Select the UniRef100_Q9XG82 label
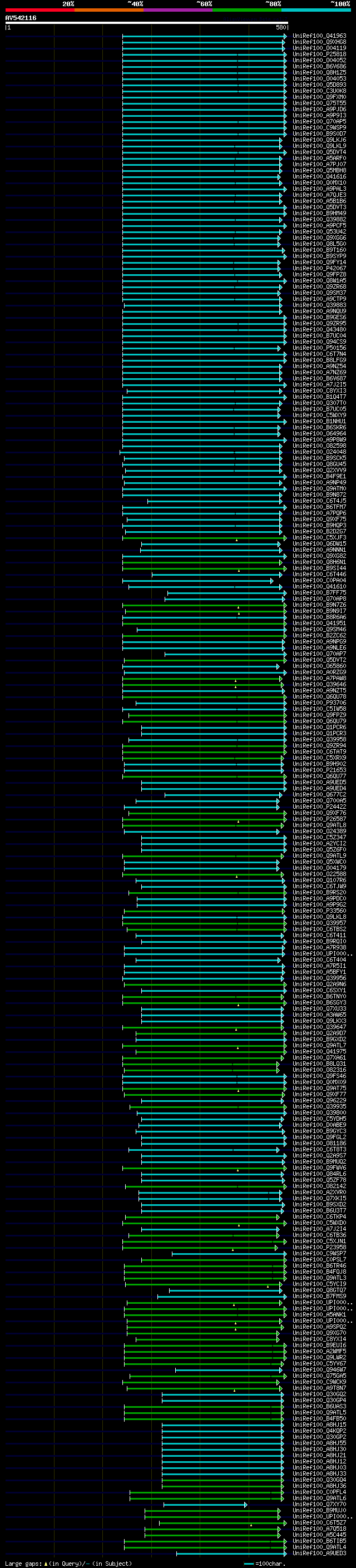Viewport: 356px width, 1568px height. tap(319, 556)
